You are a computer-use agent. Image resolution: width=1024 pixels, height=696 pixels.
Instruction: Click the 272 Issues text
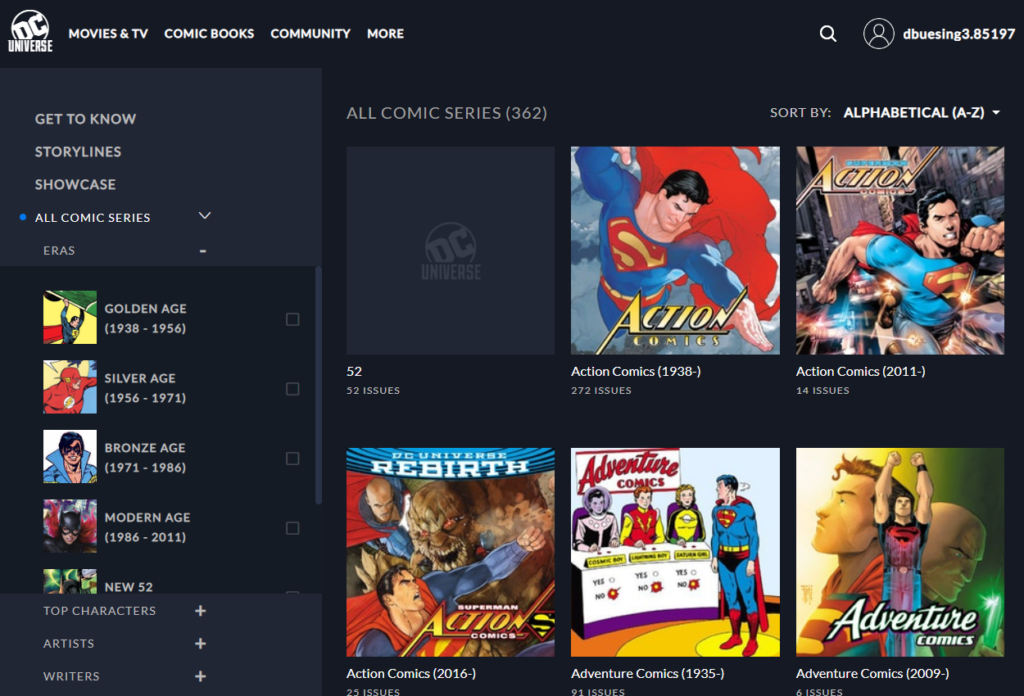[601, 390]
